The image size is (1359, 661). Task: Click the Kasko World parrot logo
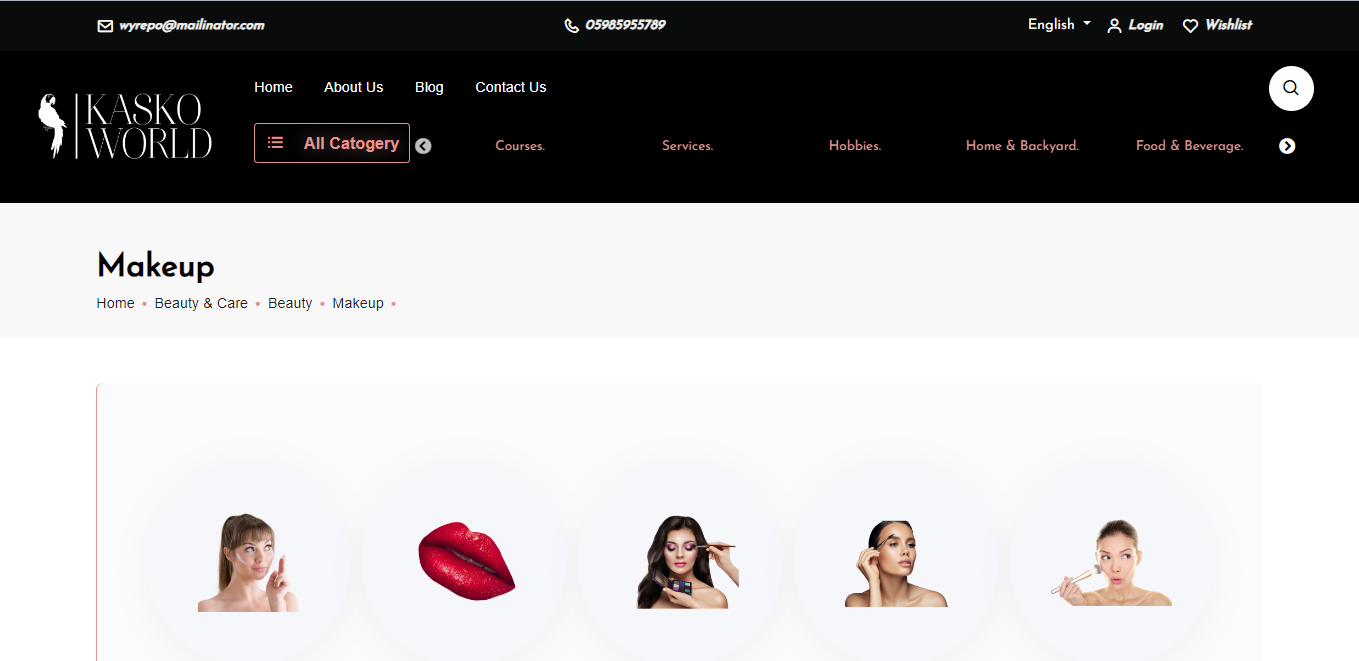tap(125, 127)
